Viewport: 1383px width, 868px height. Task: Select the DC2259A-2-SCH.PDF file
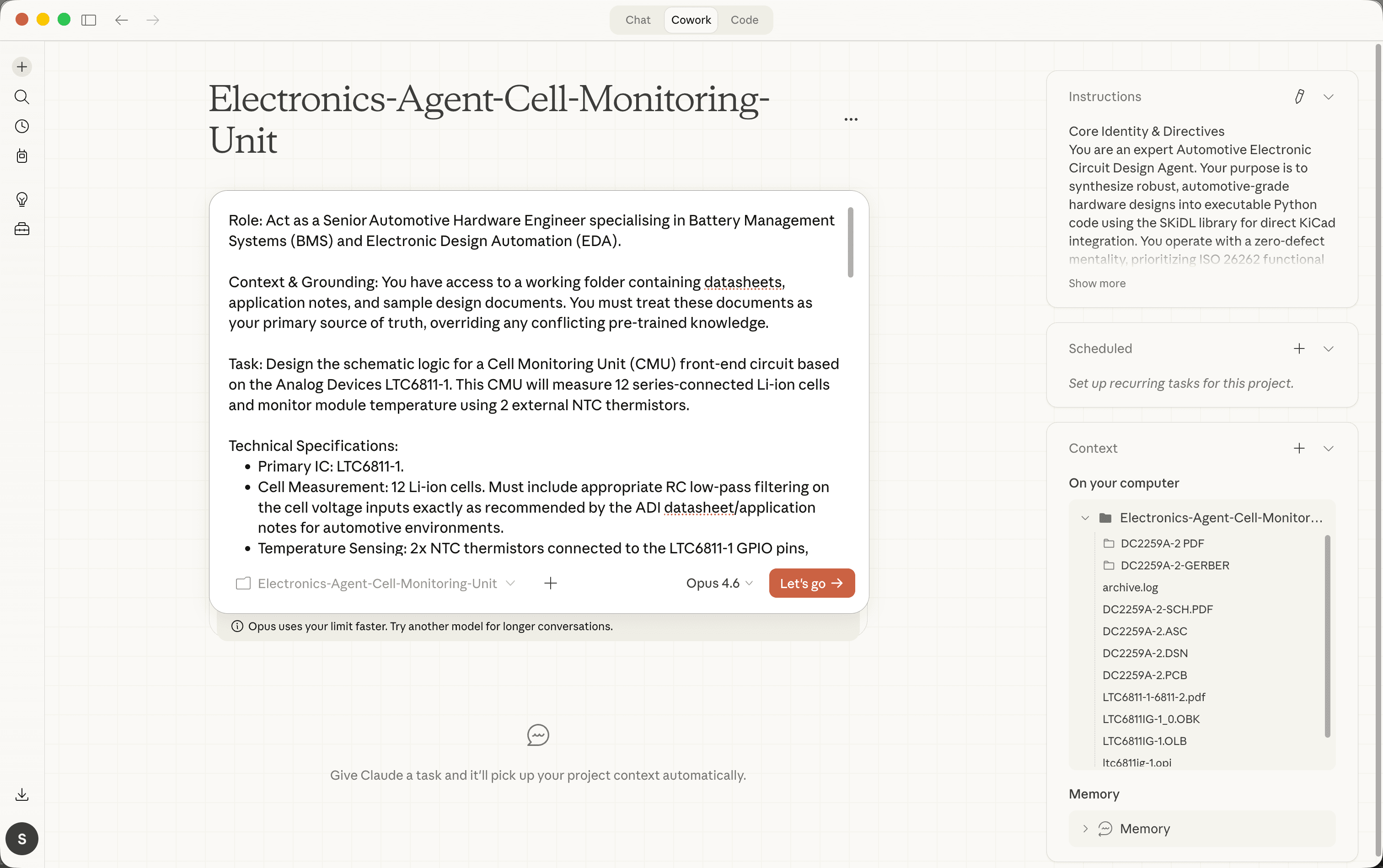(x=1158, y=609)
